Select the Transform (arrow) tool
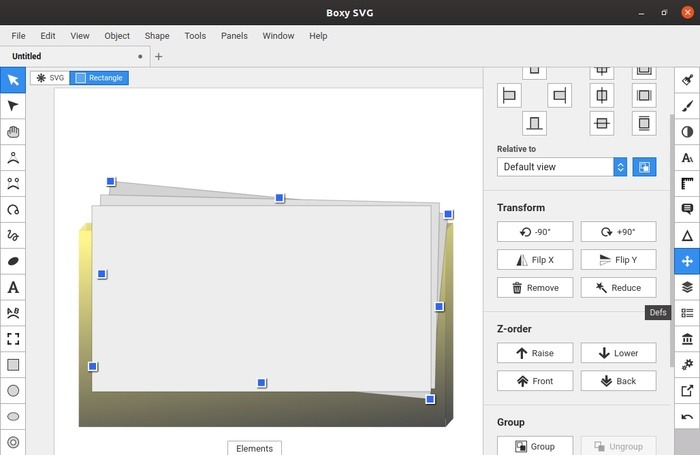 coord(13,80)
